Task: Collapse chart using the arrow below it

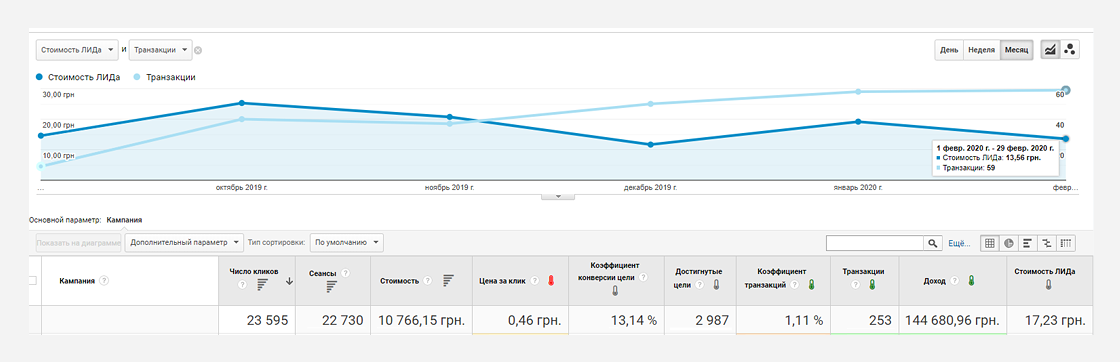Action: 559,196
